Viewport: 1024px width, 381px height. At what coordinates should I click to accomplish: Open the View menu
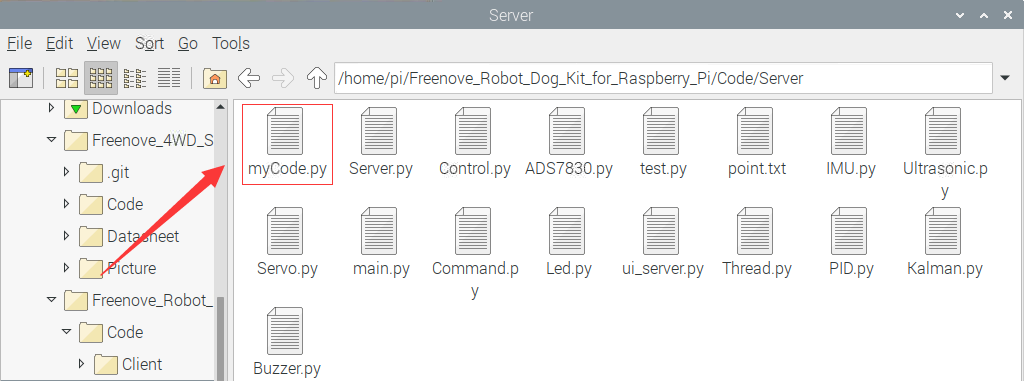(104, 44)
